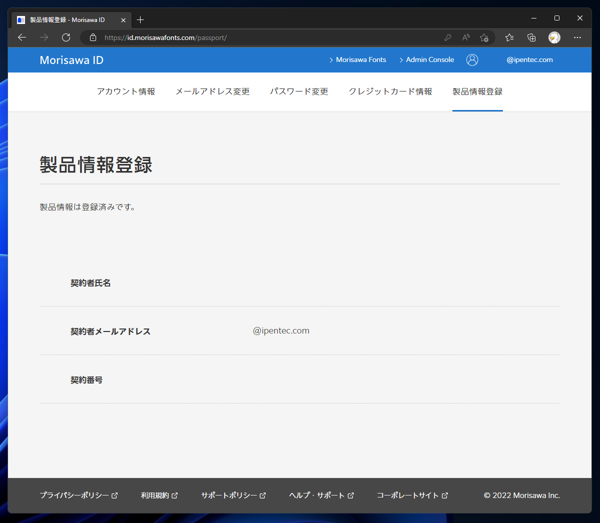Open the ヘルプ・サポート footer link

[x=321, y=495]
